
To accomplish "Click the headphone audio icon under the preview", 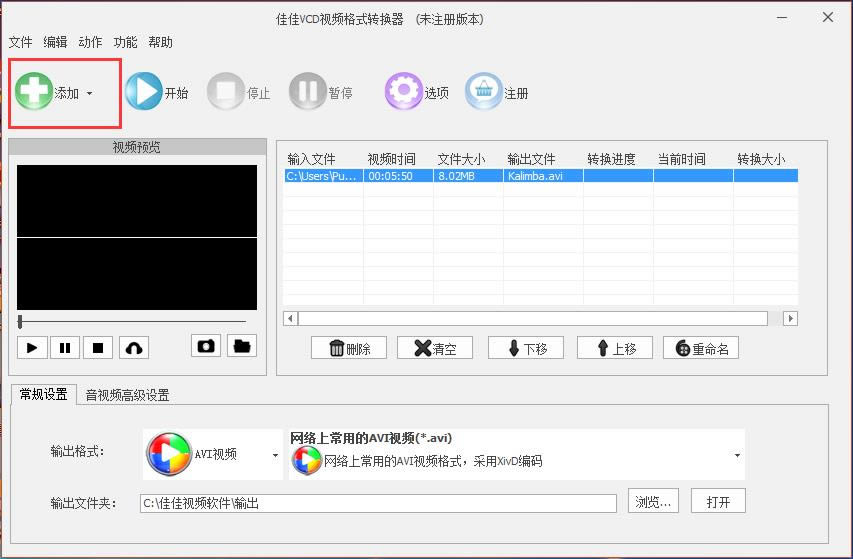I will click(134, 347).
